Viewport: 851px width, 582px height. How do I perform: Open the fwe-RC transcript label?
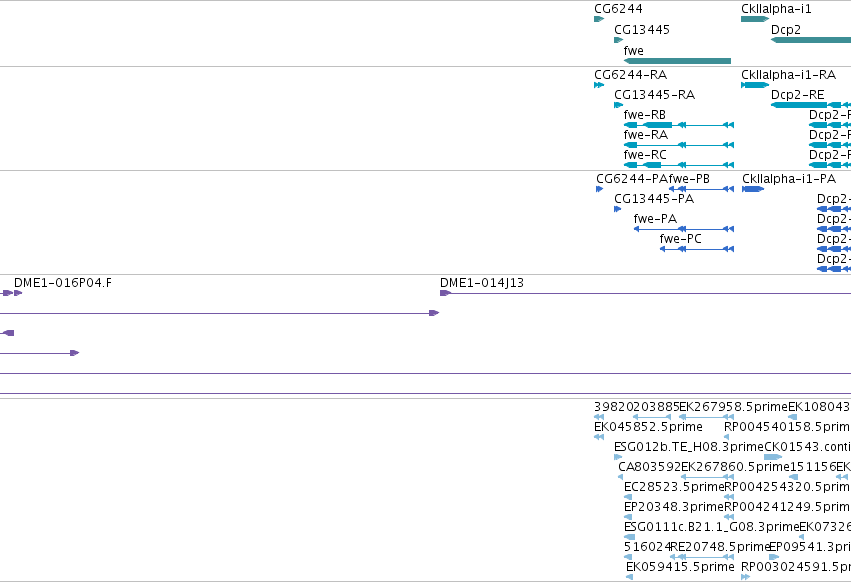click(x=645, y=155)
